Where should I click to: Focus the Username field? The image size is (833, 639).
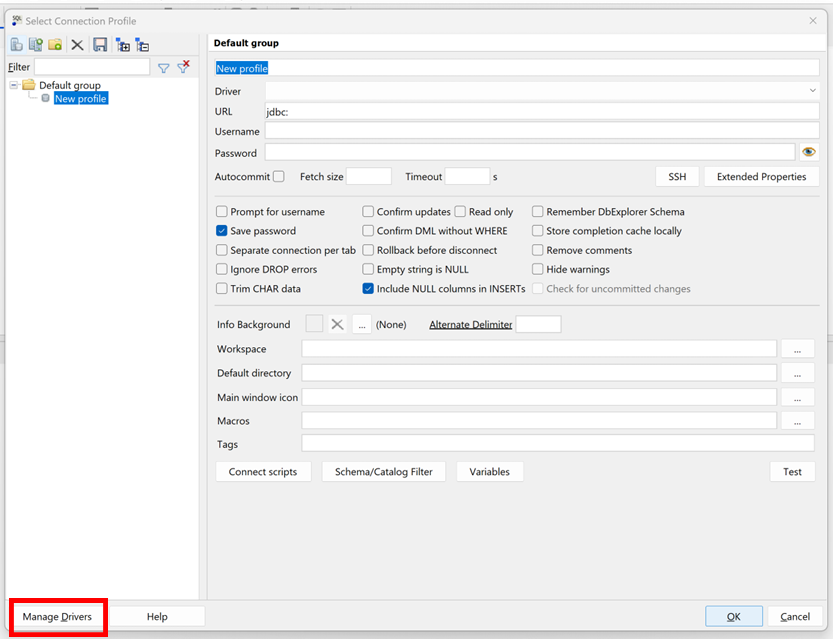click(x=542, y=131)
